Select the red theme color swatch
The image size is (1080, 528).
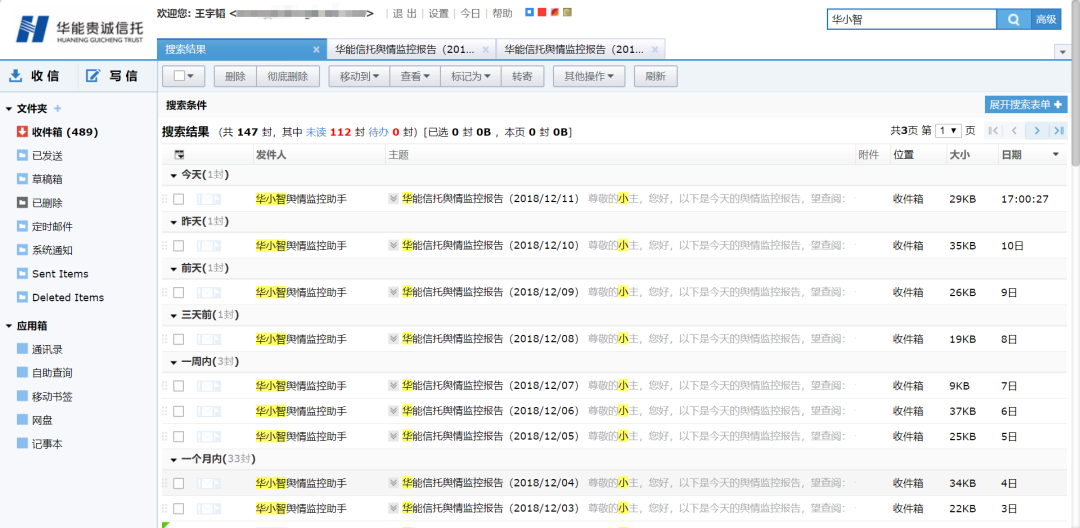pyautogui.click(x=541, y=12)
